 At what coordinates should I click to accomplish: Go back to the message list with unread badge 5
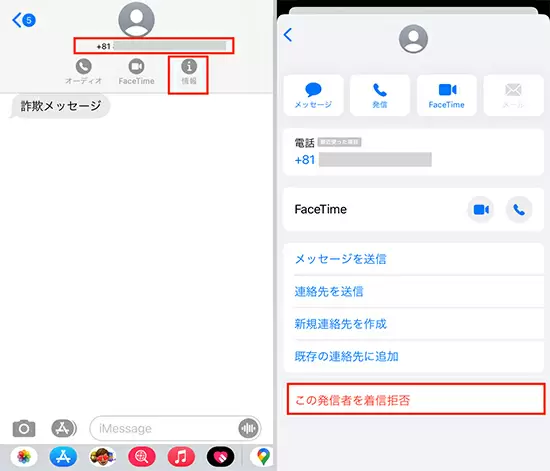(x=24, y=20)
